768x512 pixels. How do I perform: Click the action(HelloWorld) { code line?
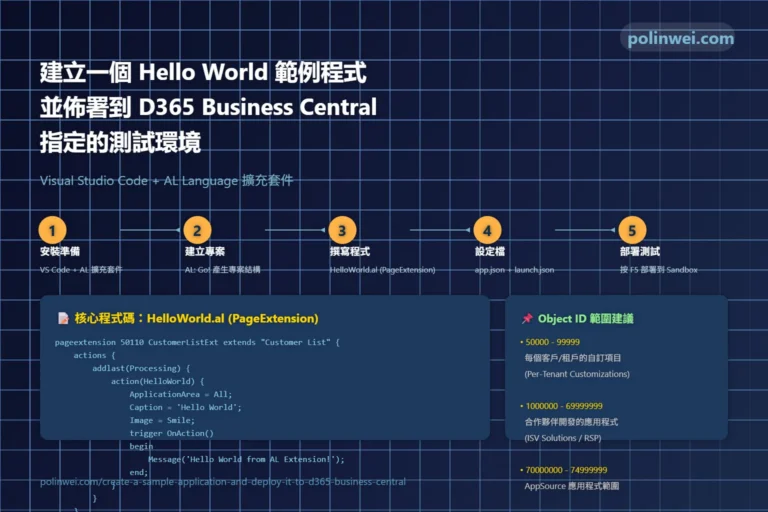158,381
